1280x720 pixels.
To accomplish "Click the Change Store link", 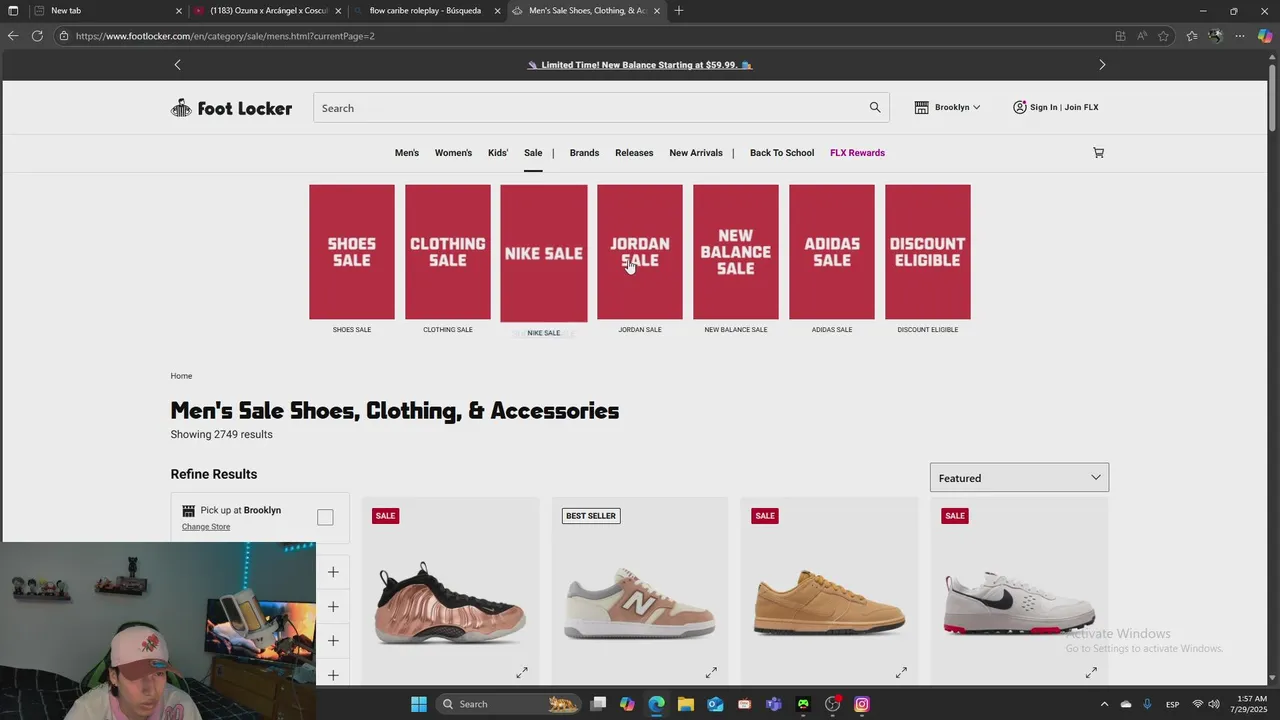I will pos(206,527).
